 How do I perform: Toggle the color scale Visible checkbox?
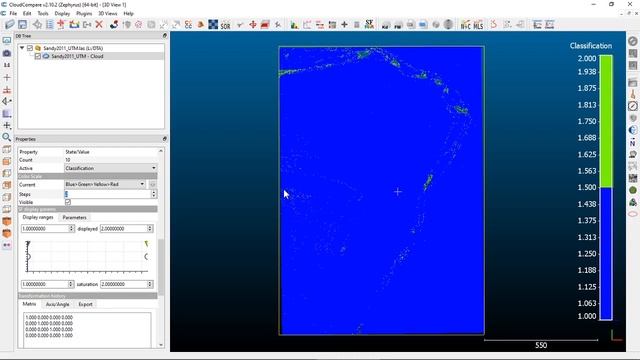coord(68,202)
